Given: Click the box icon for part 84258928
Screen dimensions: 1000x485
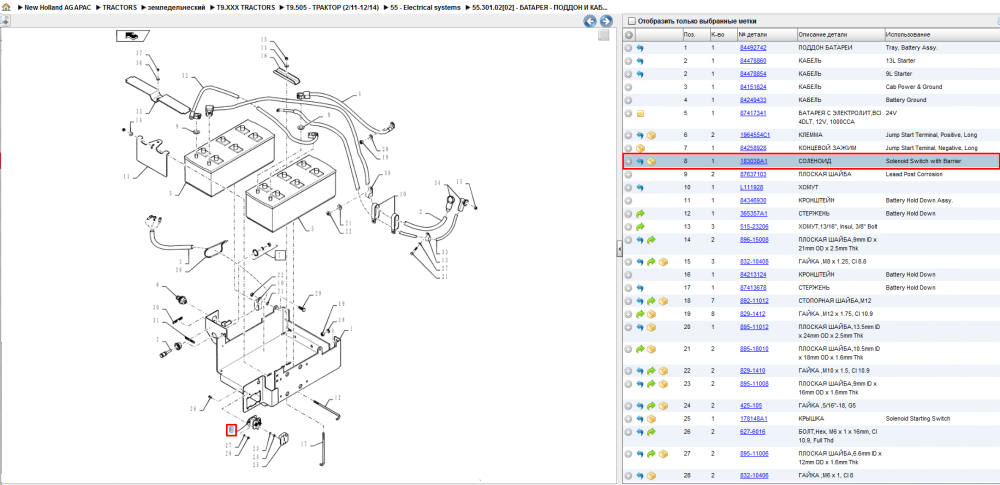Looking at the screenshot, I should (x=640, y=148).
